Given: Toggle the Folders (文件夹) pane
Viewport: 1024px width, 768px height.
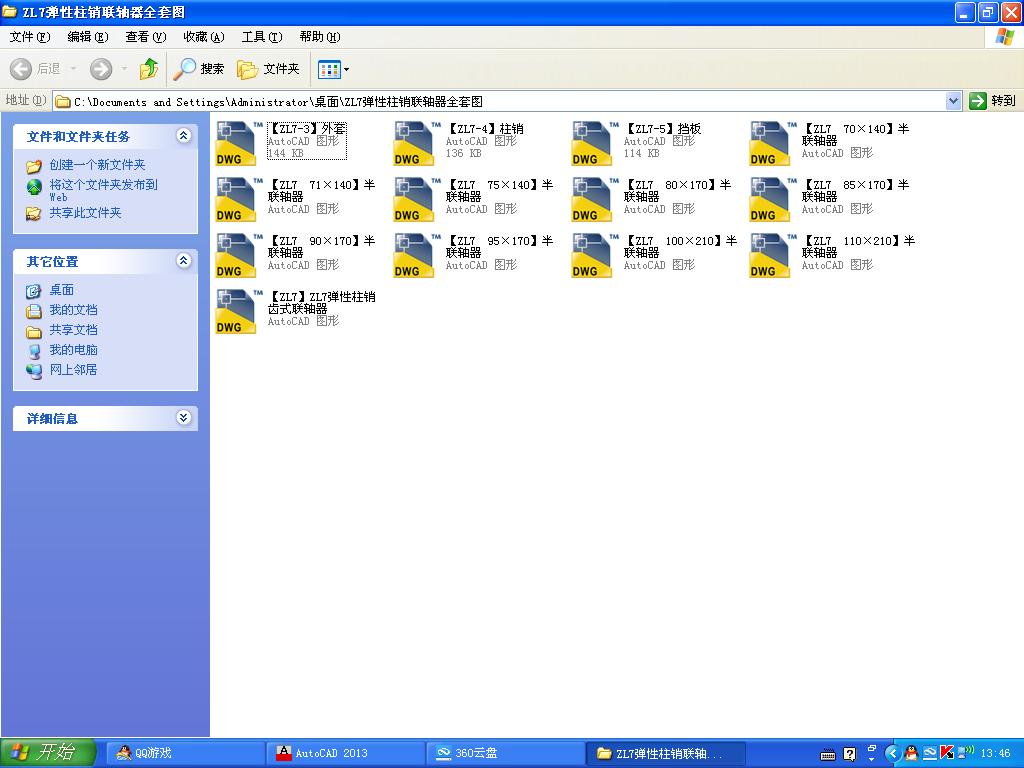Looking at the screenshot, I should point(268,69).
